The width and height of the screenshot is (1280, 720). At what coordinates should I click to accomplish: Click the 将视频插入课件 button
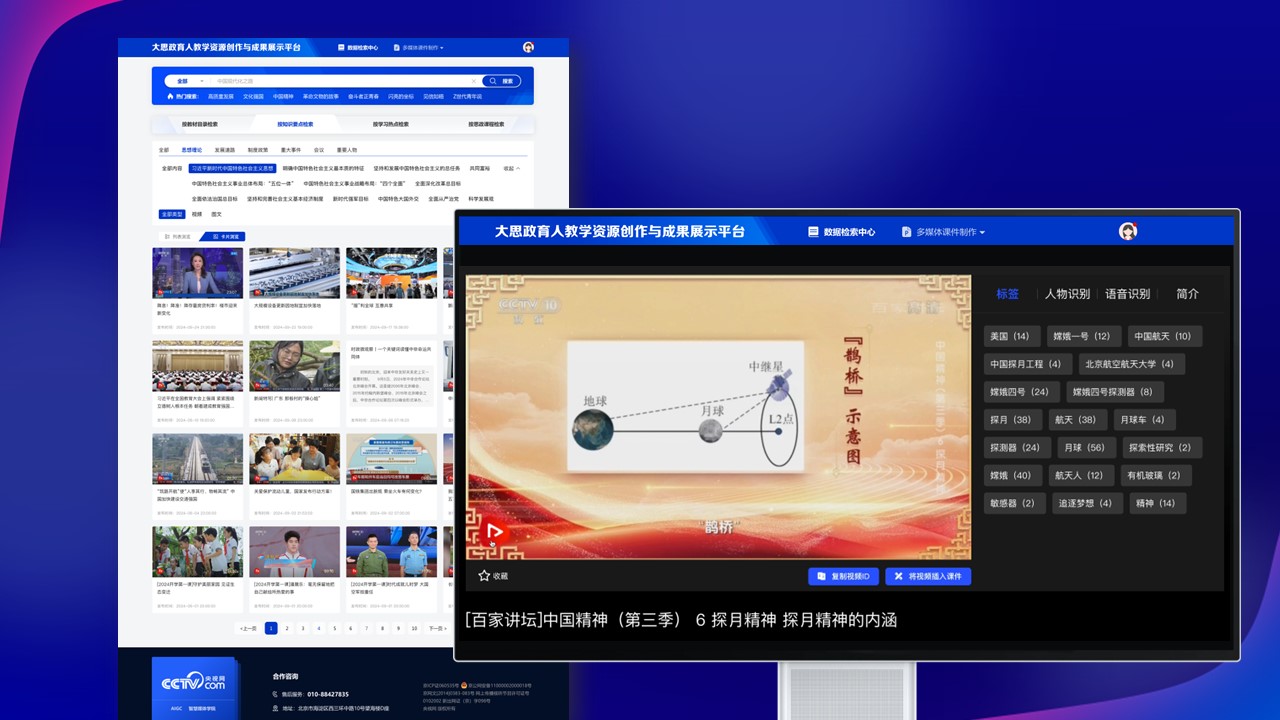pyautogui.click(x=927, y=576)
